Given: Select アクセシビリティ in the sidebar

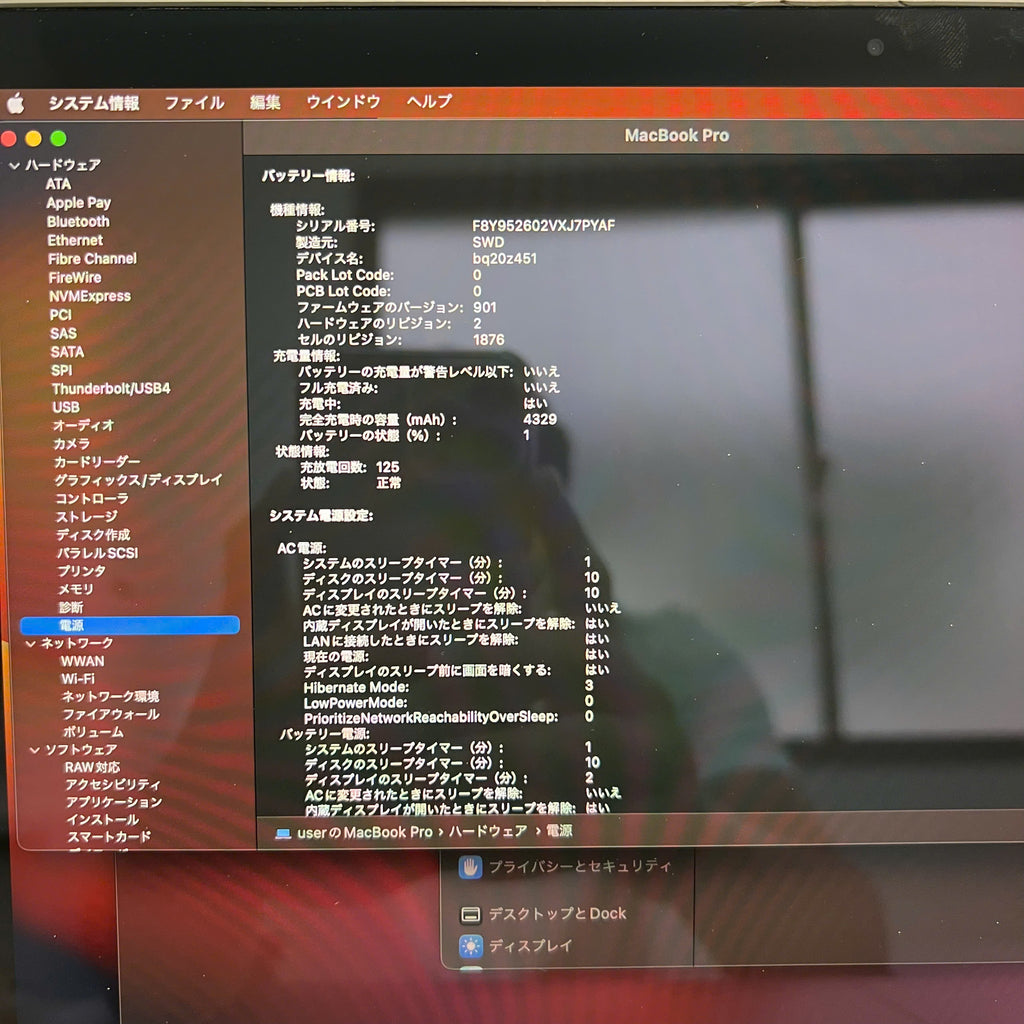Looking at the screenshot, I should pyautogui.click(x=112, y=785).
